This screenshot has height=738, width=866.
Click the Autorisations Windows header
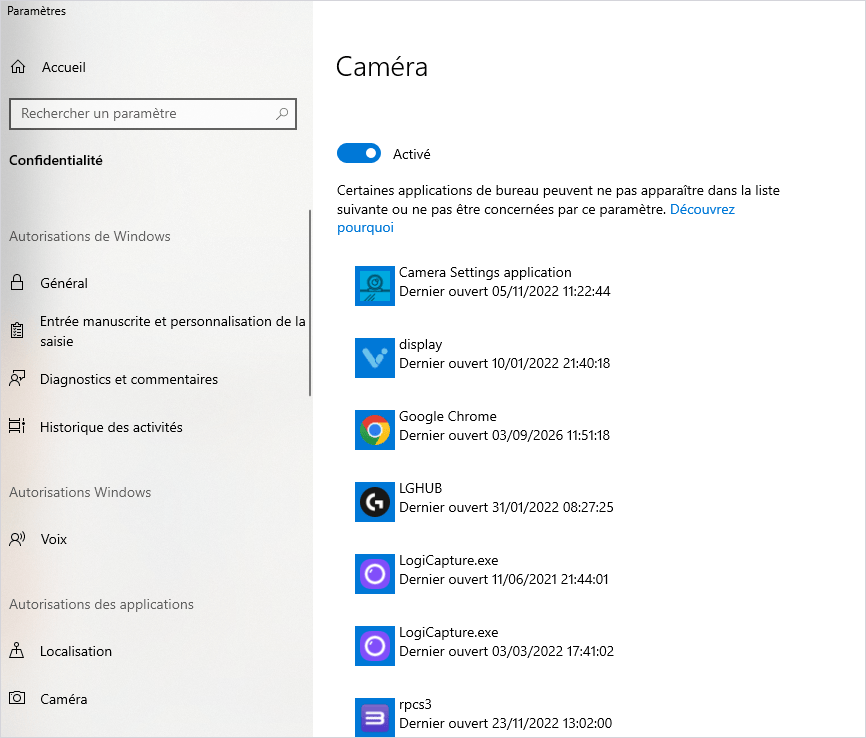[x=80, y=492]
